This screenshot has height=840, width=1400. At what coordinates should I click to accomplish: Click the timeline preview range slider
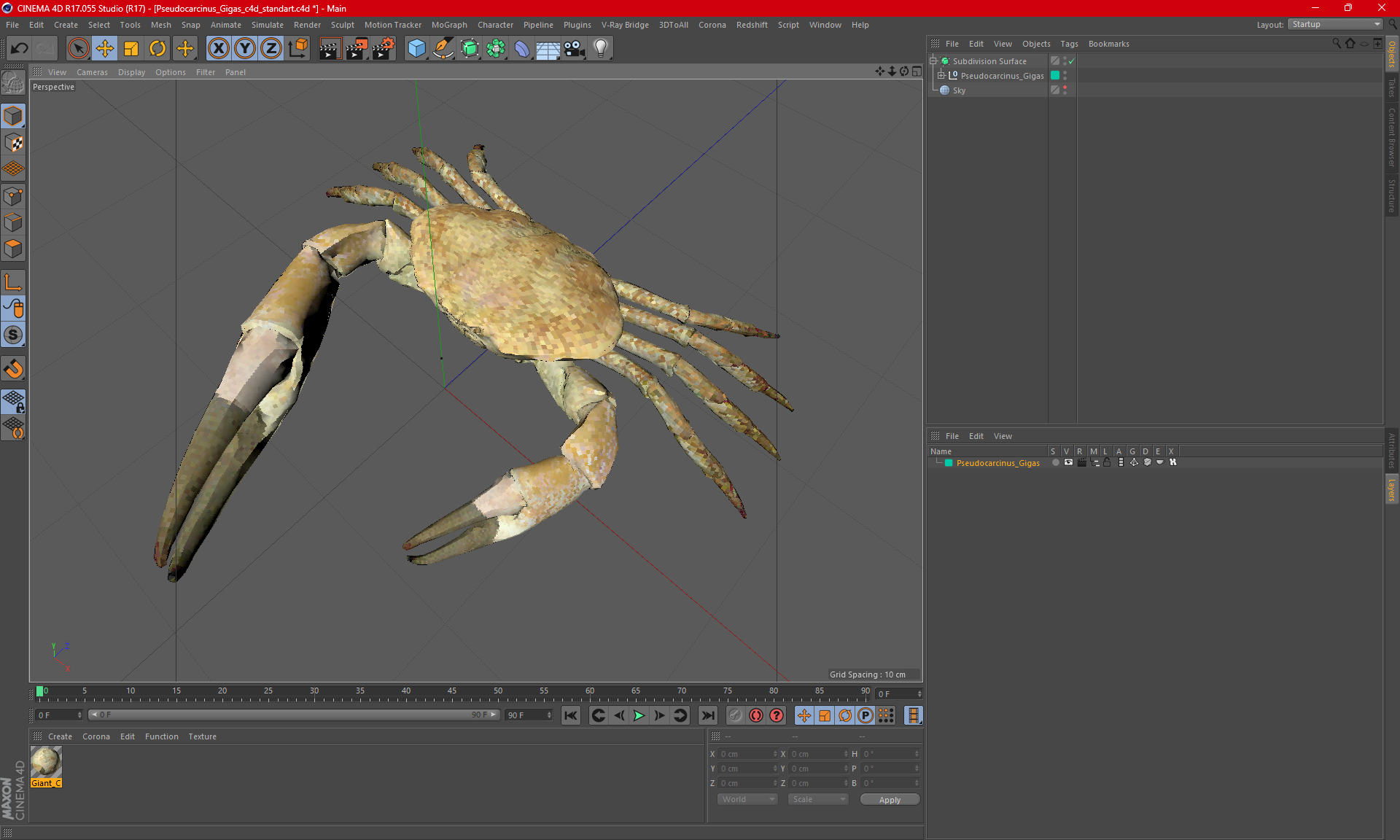click(x=294, y=715)
